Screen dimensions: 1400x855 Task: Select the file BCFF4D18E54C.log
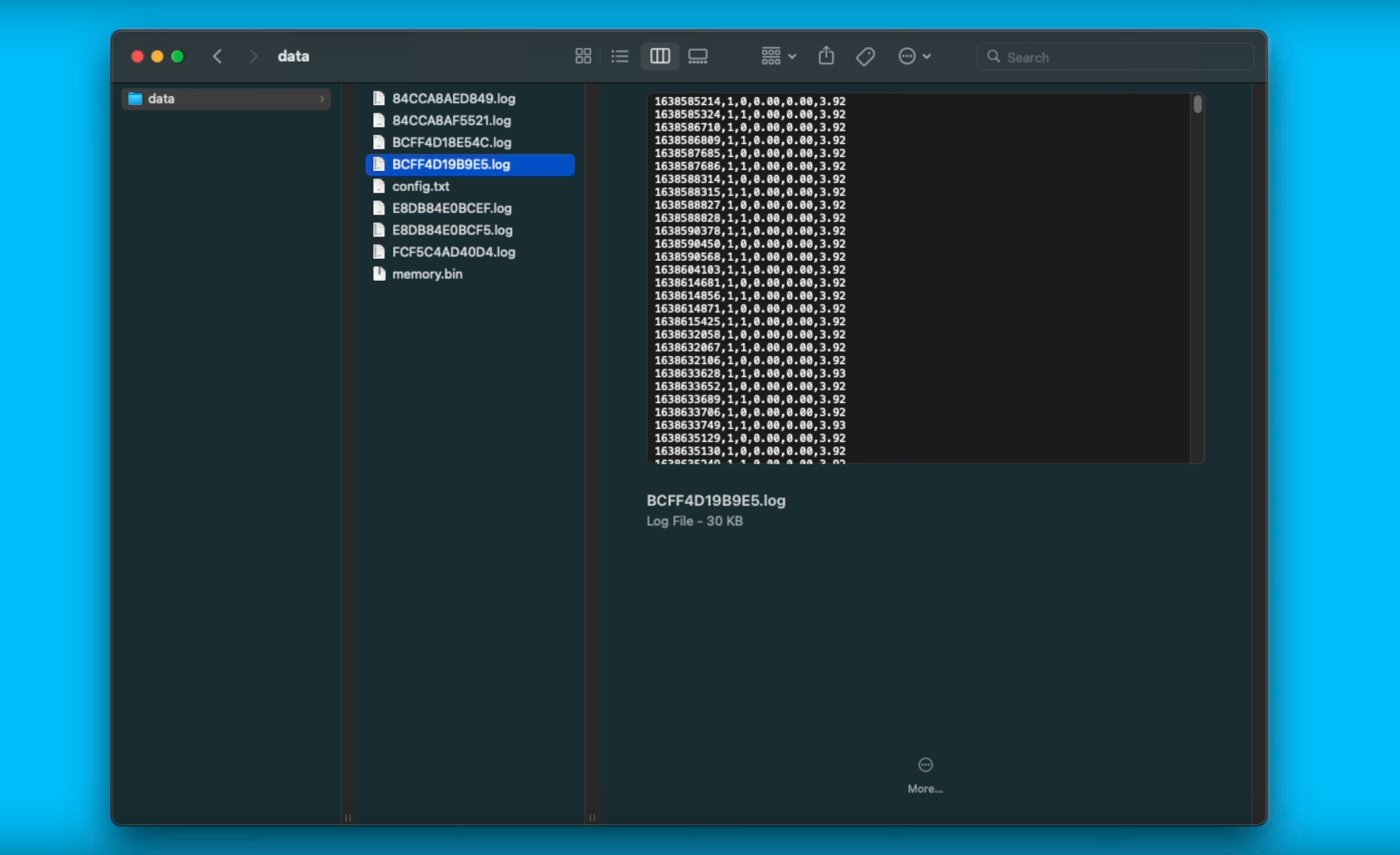pos(469,142)
